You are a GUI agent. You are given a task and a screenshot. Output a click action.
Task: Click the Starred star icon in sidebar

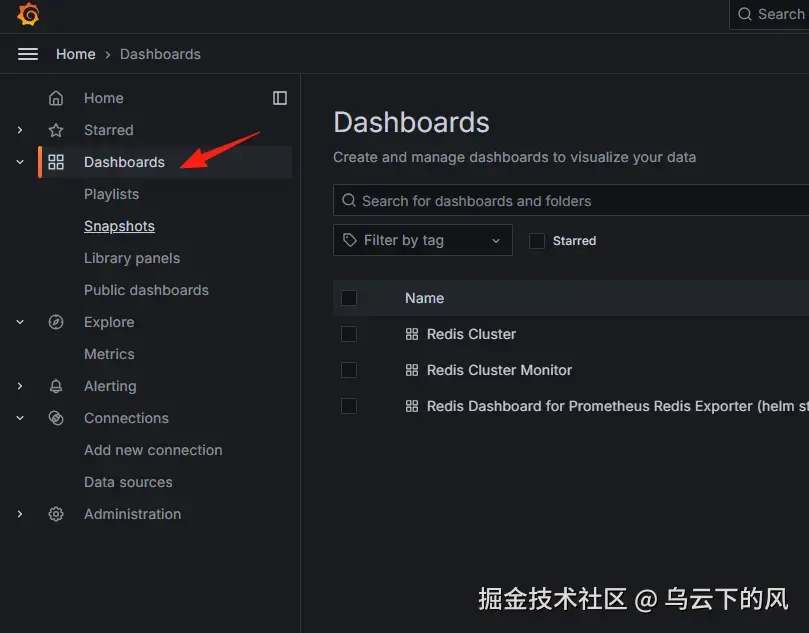[x=55, y=130]
